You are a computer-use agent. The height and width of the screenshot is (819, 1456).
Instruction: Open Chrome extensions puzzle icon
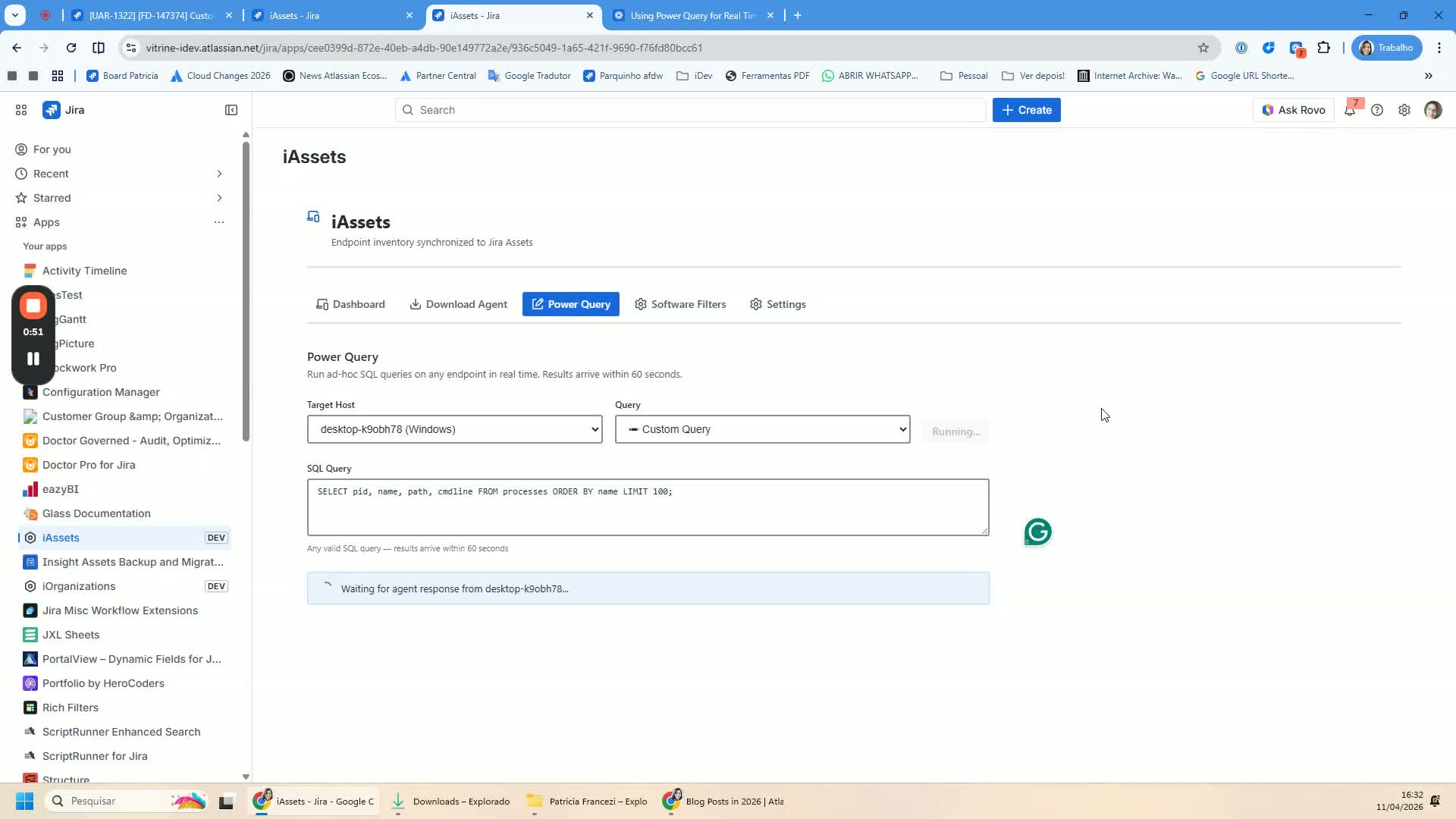(x=1324, y=48)
